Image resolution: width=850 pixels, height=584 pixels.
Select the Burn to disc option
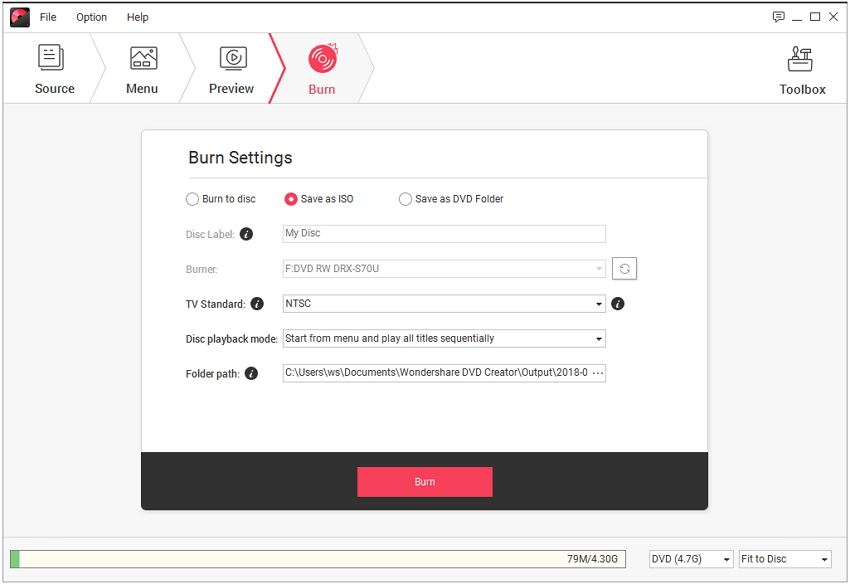[x=192, y=199]
